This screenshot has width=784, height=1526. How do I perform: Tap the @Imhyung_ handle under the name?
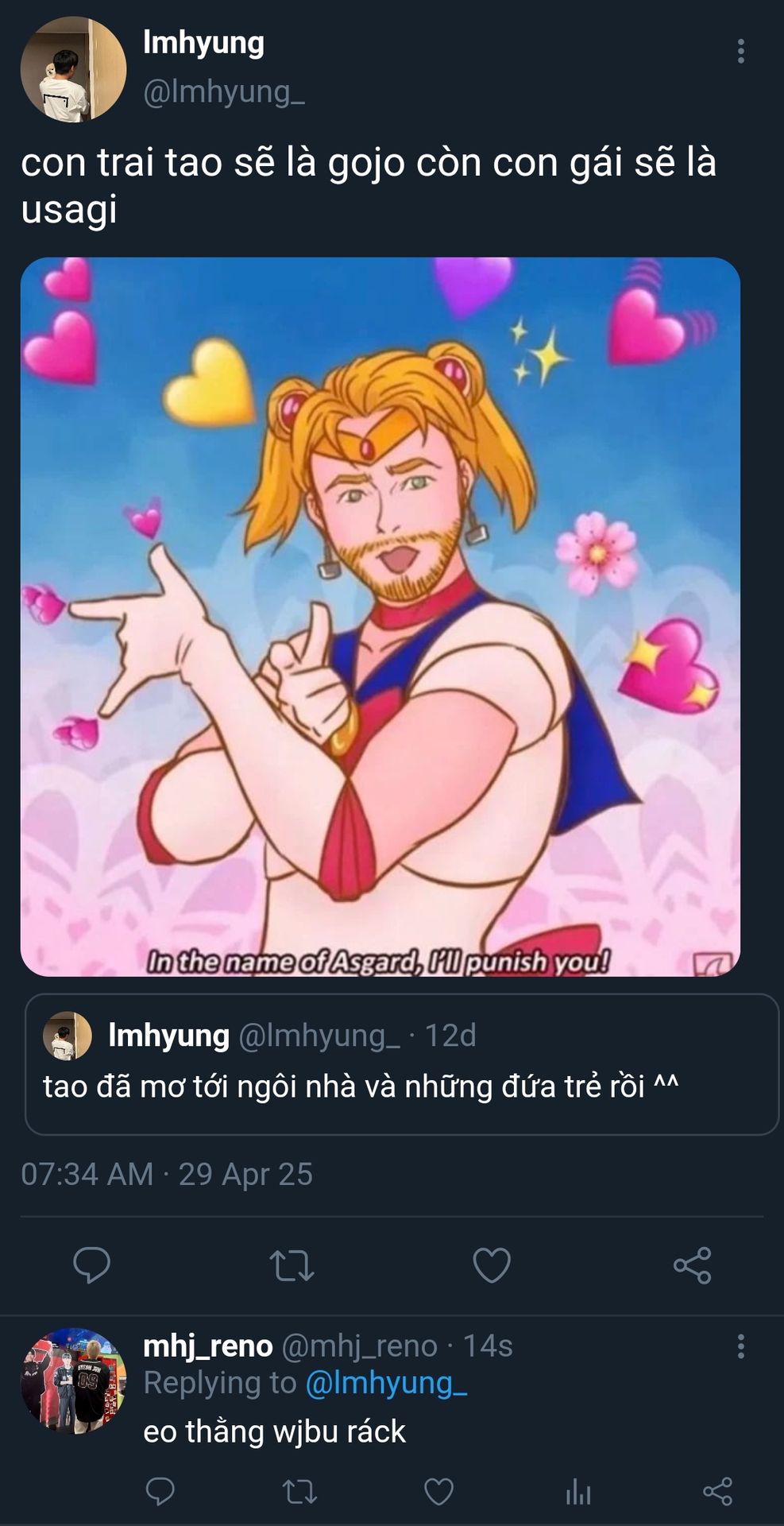(x=224, y=92)
